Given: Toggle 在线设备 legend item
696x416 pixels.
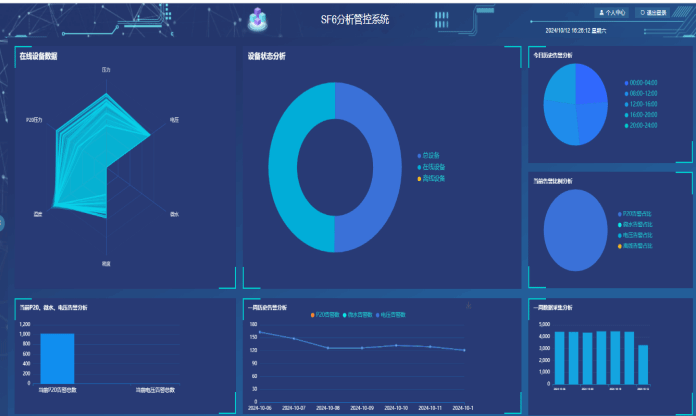Looking at the screenshot, I should (432, 166).
